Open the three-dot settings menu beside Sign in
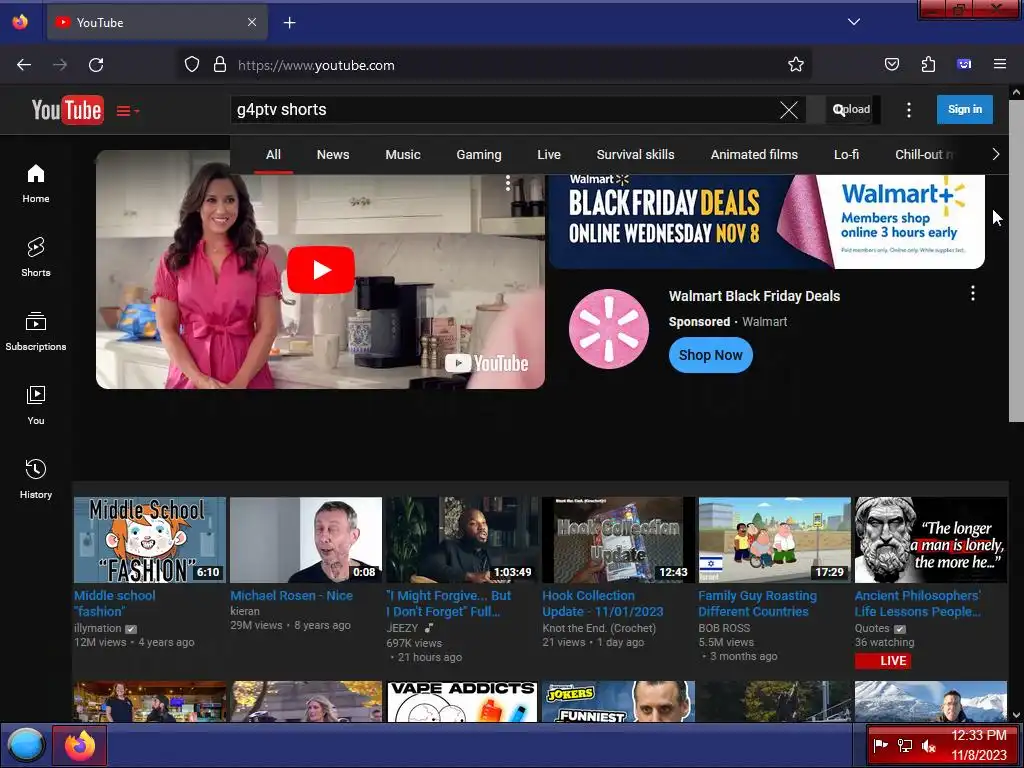Image resolution: width=1024 pixels, height=768 pixels. 908,110
